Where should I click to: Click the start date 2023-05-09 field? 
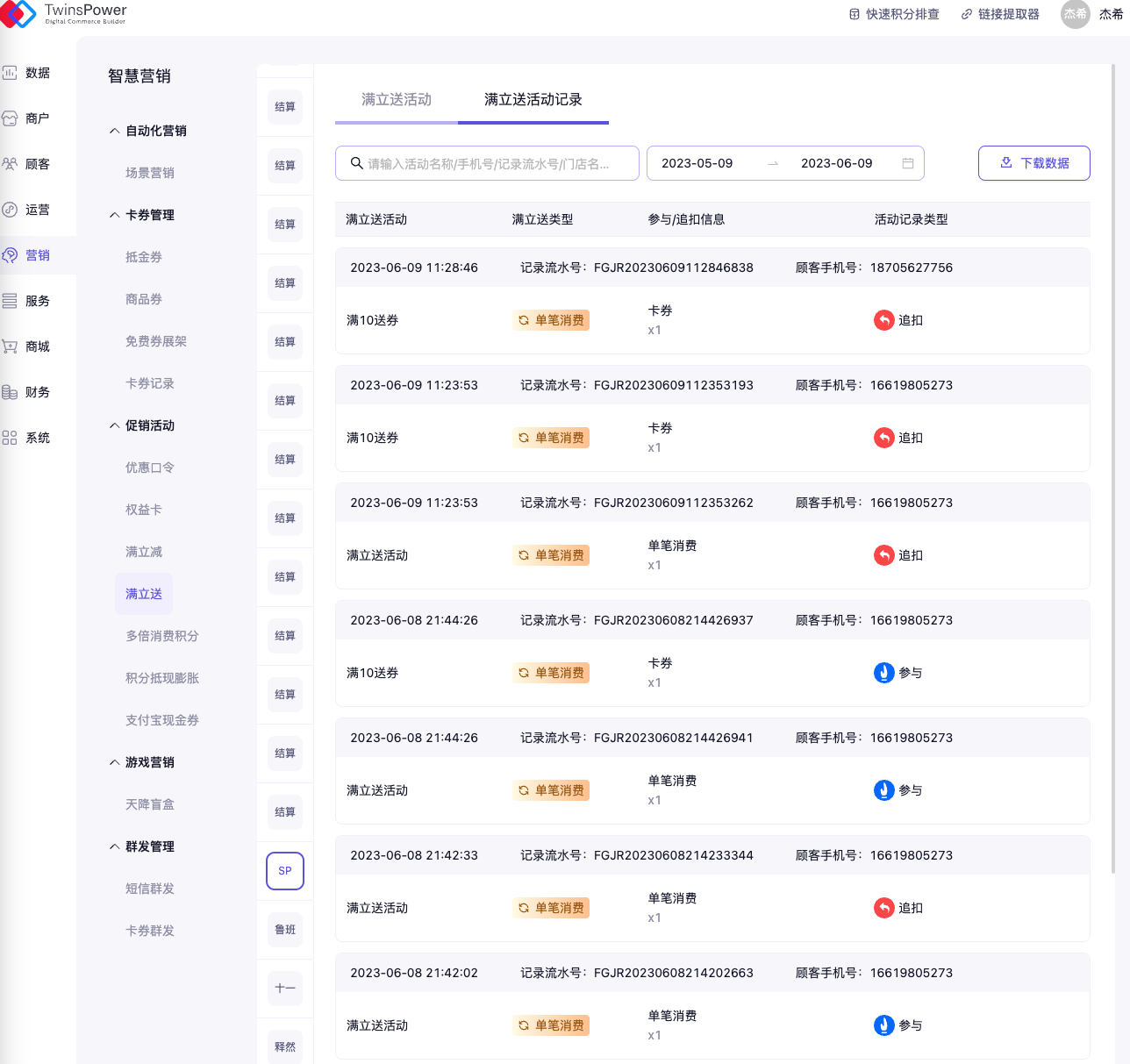(697, 163)
